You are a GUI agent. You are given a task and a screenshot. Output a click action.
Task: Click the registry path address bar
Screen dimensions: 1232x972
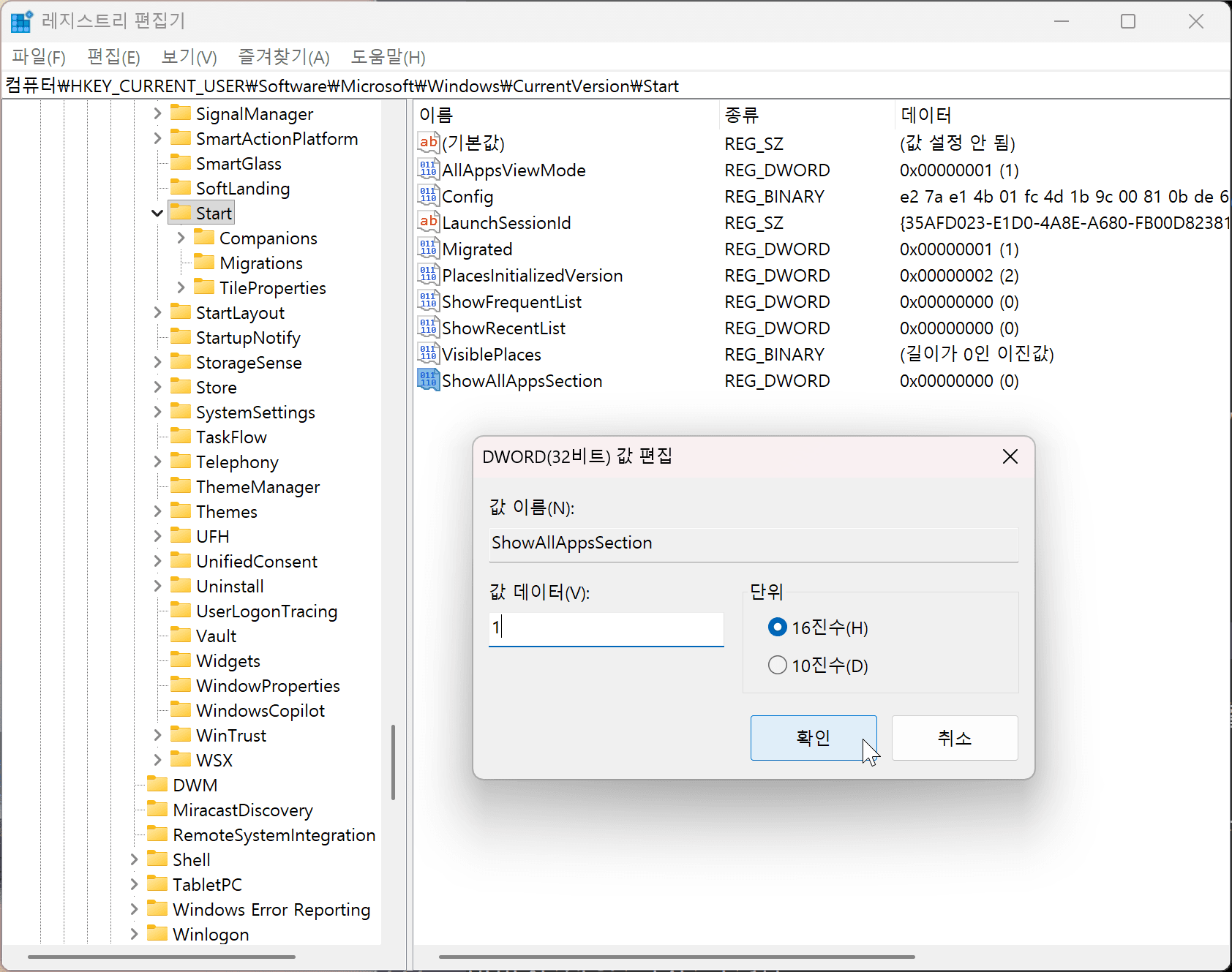click(x=616, y=86)
